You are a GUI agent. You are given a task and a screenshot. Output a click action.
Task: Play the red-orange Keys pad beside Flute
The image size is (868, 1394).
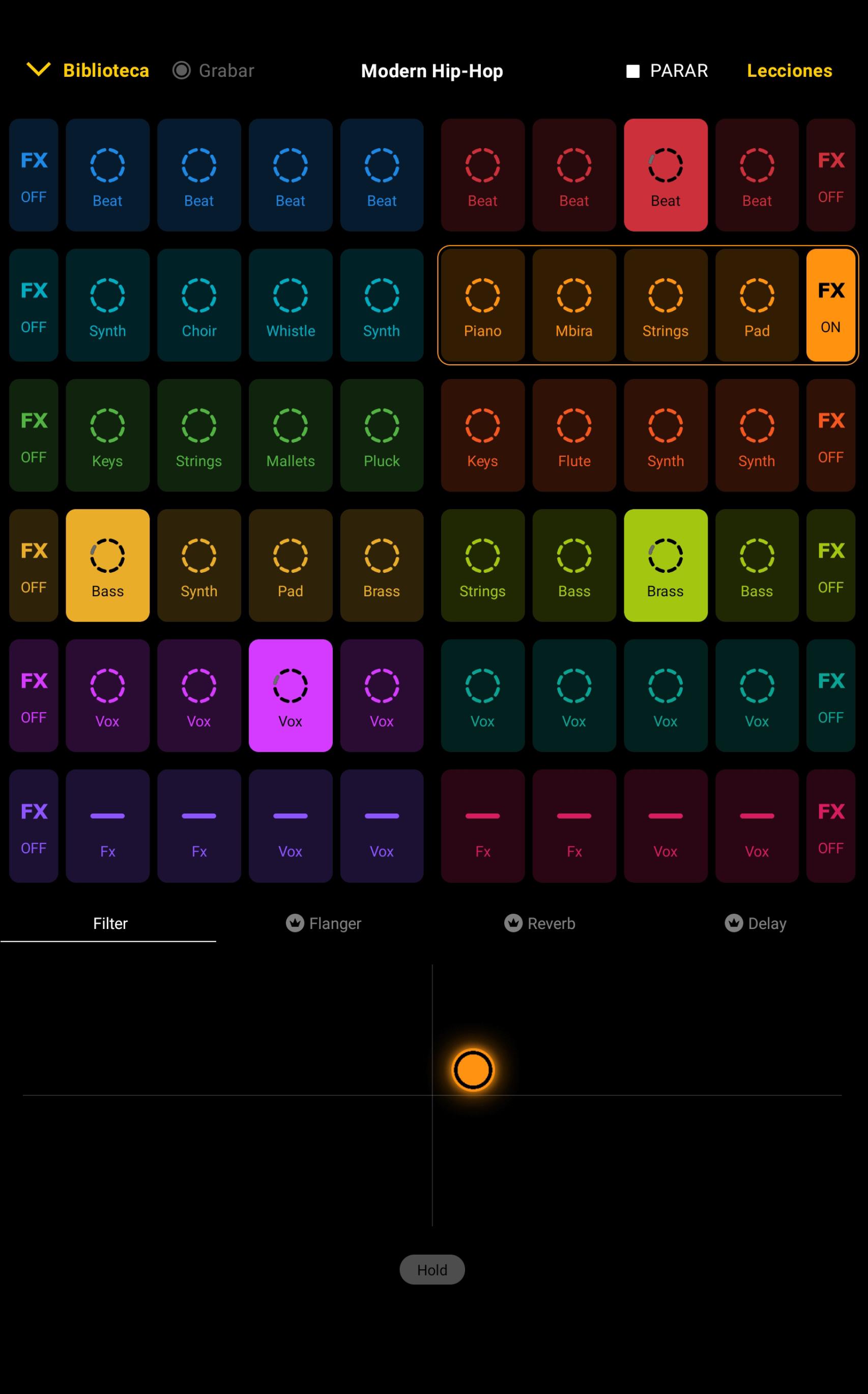tap(483, 435)
